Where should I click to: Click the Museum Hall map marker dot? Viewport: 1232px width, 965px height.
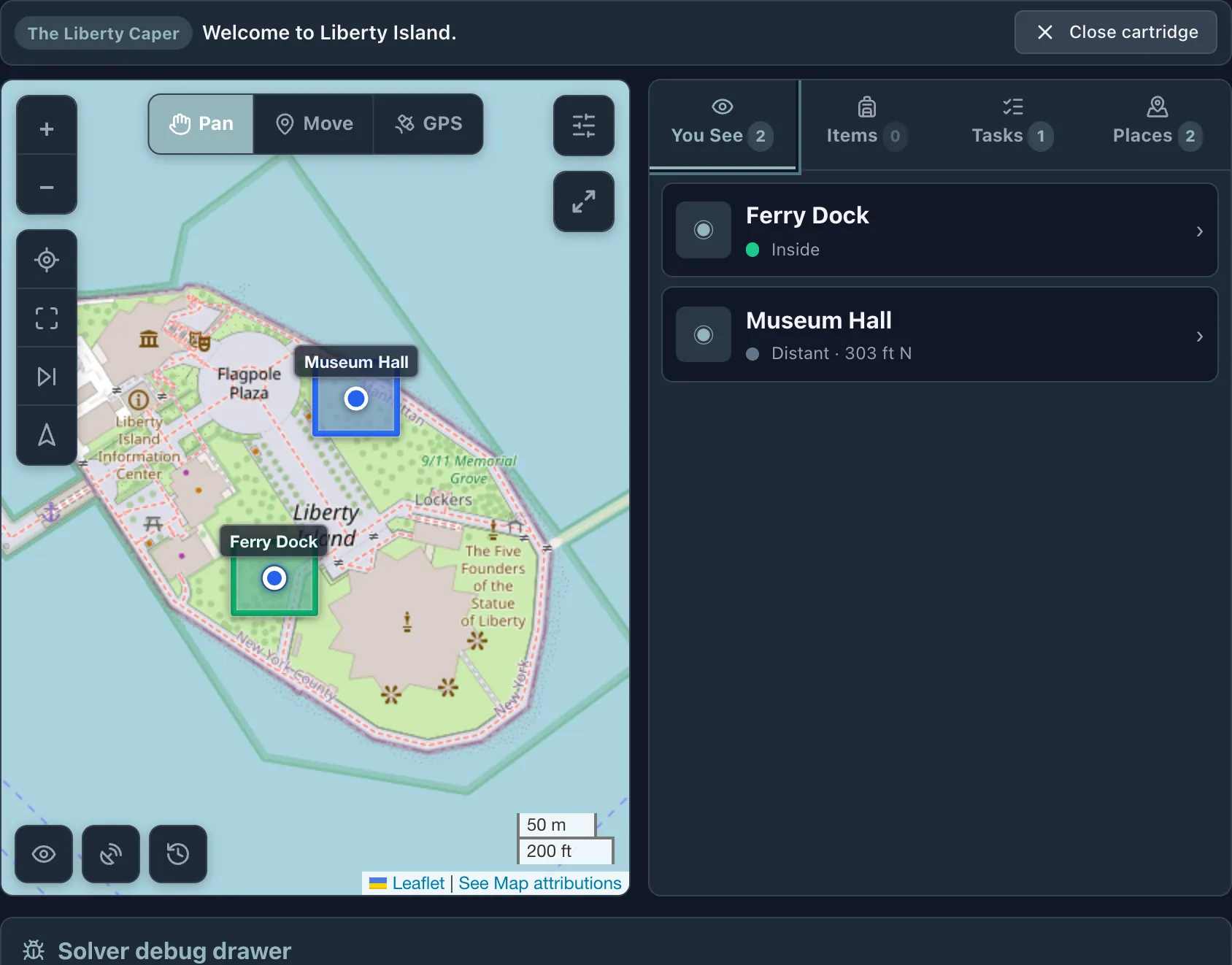tap(356, 399)
